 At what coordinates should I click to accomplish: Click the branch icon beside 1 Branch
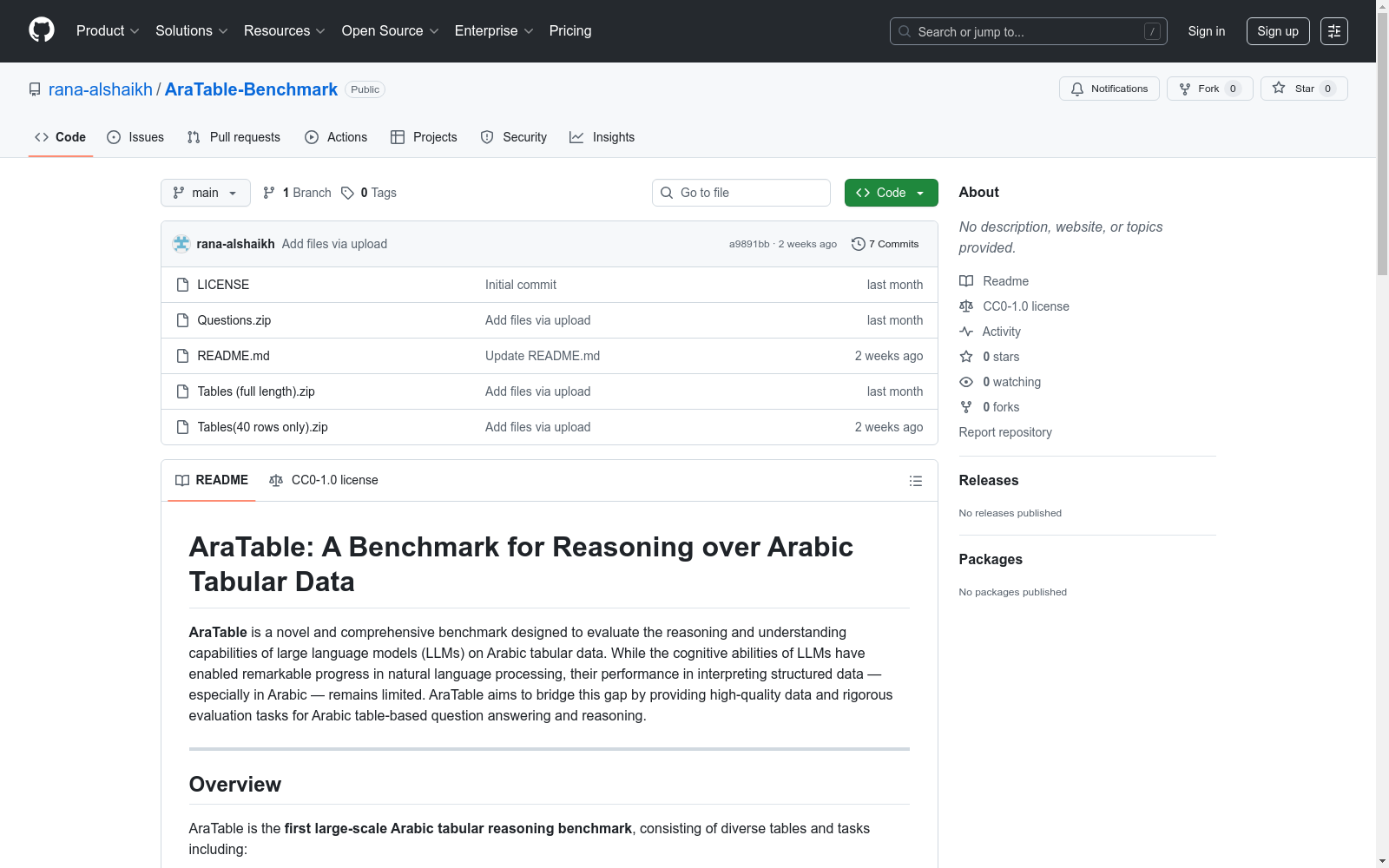coord(269,193)
